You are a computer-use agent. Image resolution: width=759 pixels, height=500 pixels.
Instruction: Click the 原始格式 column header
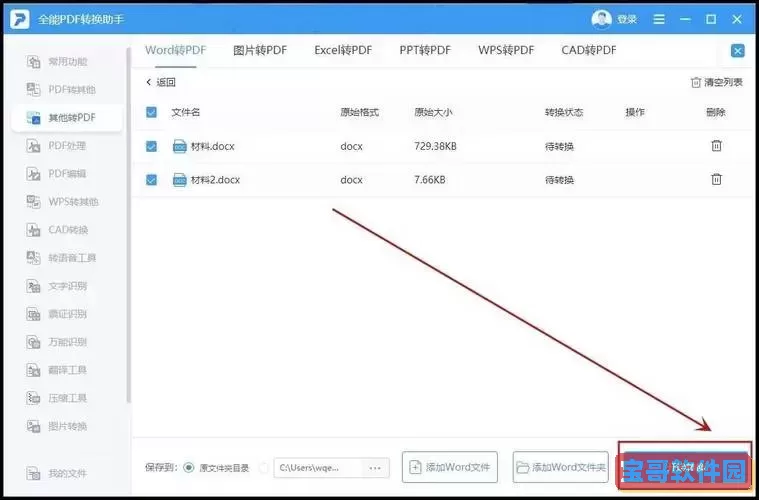tap(359, 112)
